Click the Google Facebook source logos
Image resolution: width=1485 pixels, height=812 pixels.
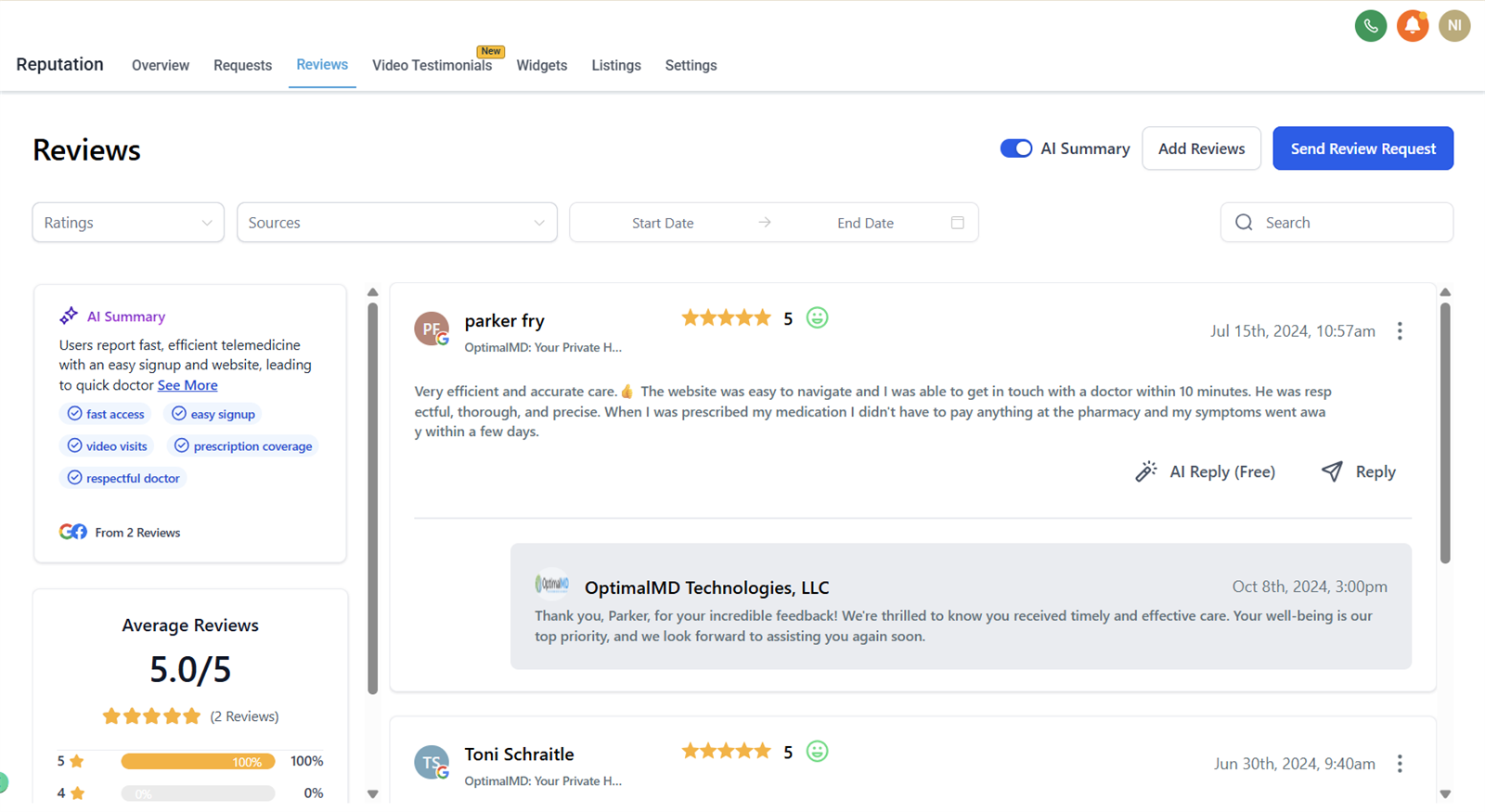coord(73,532)
